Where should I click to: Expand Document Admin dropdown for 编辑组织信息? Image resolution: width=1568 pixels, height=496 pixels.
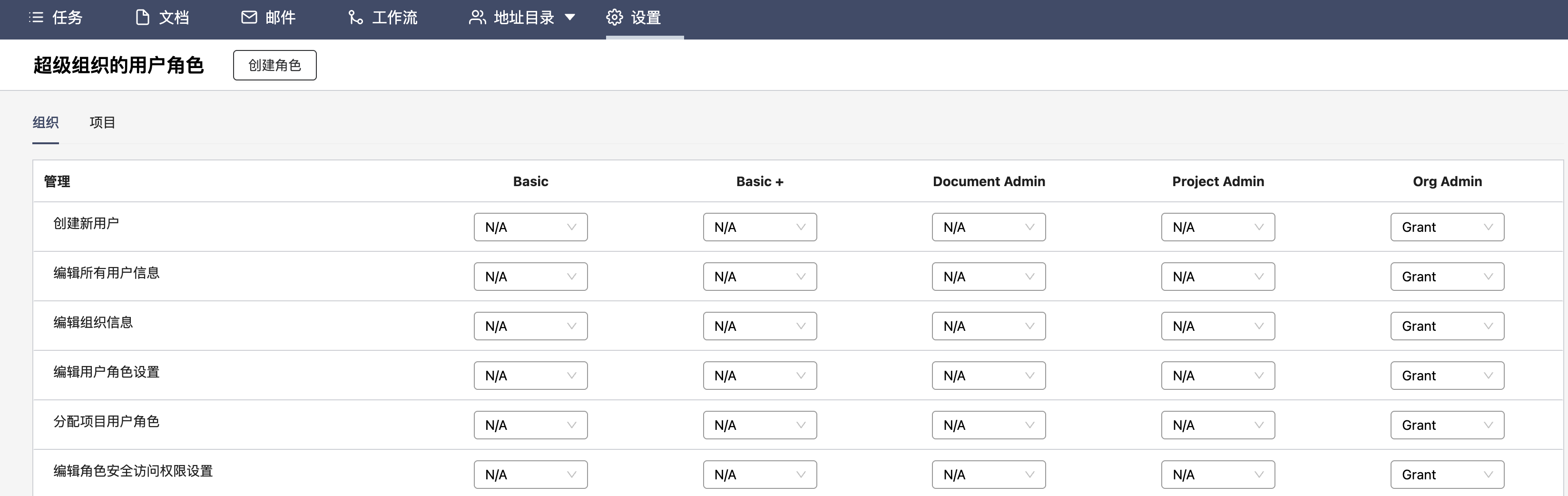(989, 326)
